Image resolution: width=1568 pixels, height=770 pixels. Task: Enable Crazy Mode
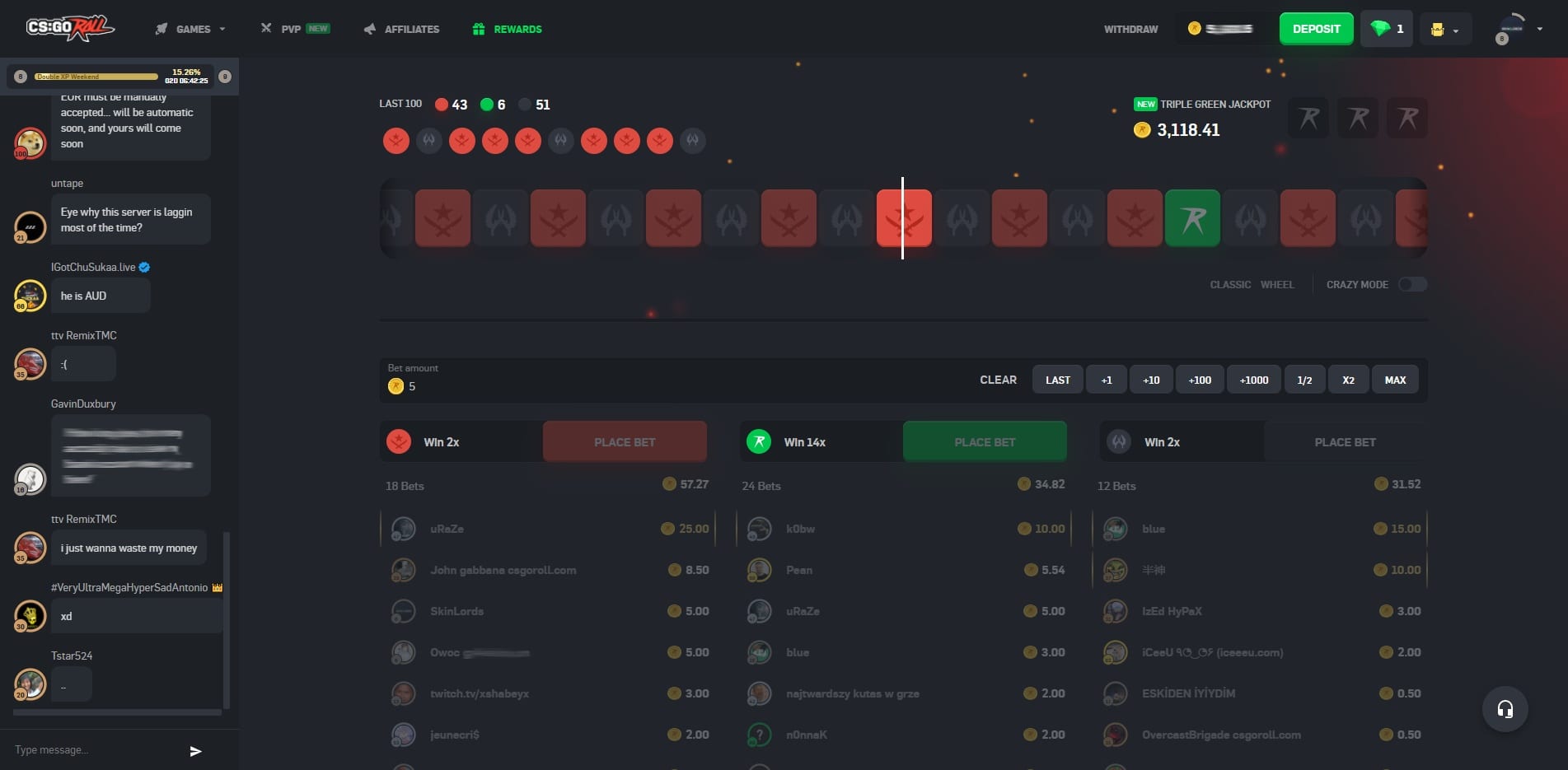pos(1411,284)
